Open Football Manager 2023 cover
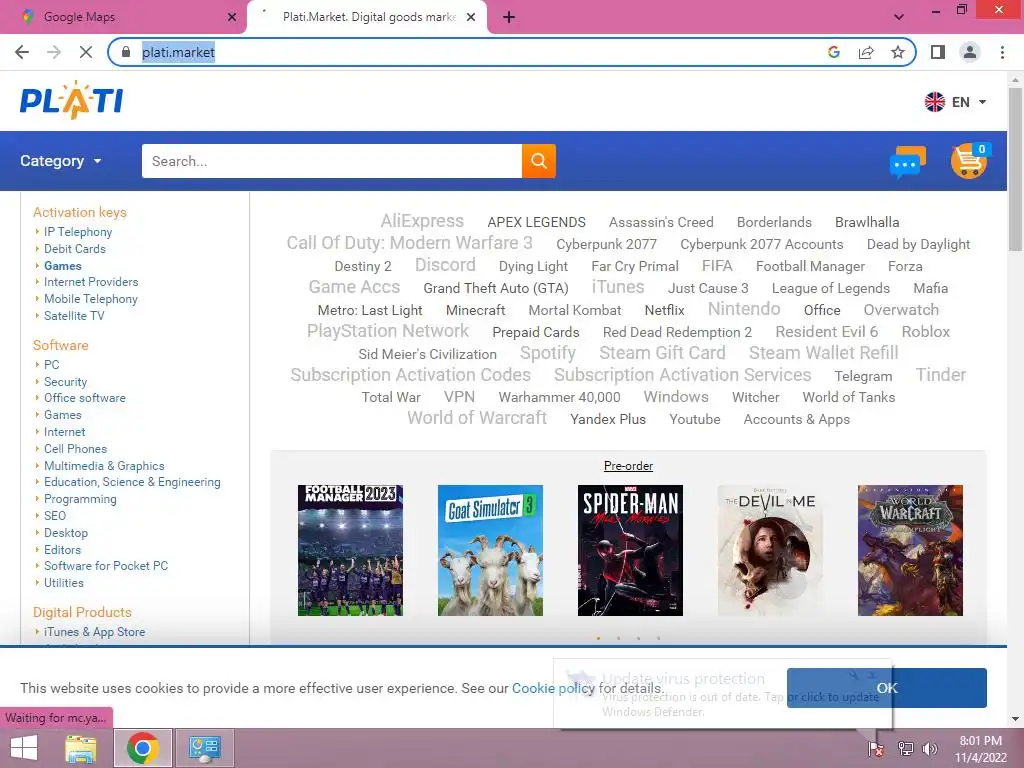Image resolution: width=1024 pixels, height=768 pixels. (350, 550)
